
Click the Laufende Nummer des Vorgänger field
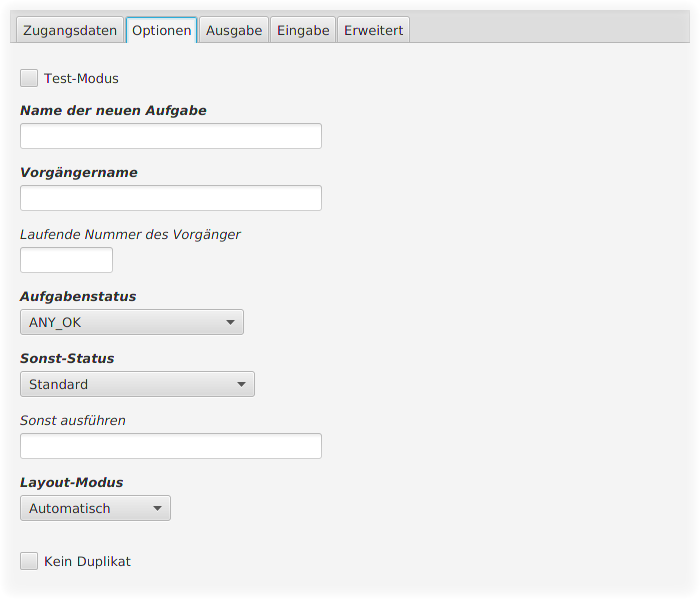67,260
